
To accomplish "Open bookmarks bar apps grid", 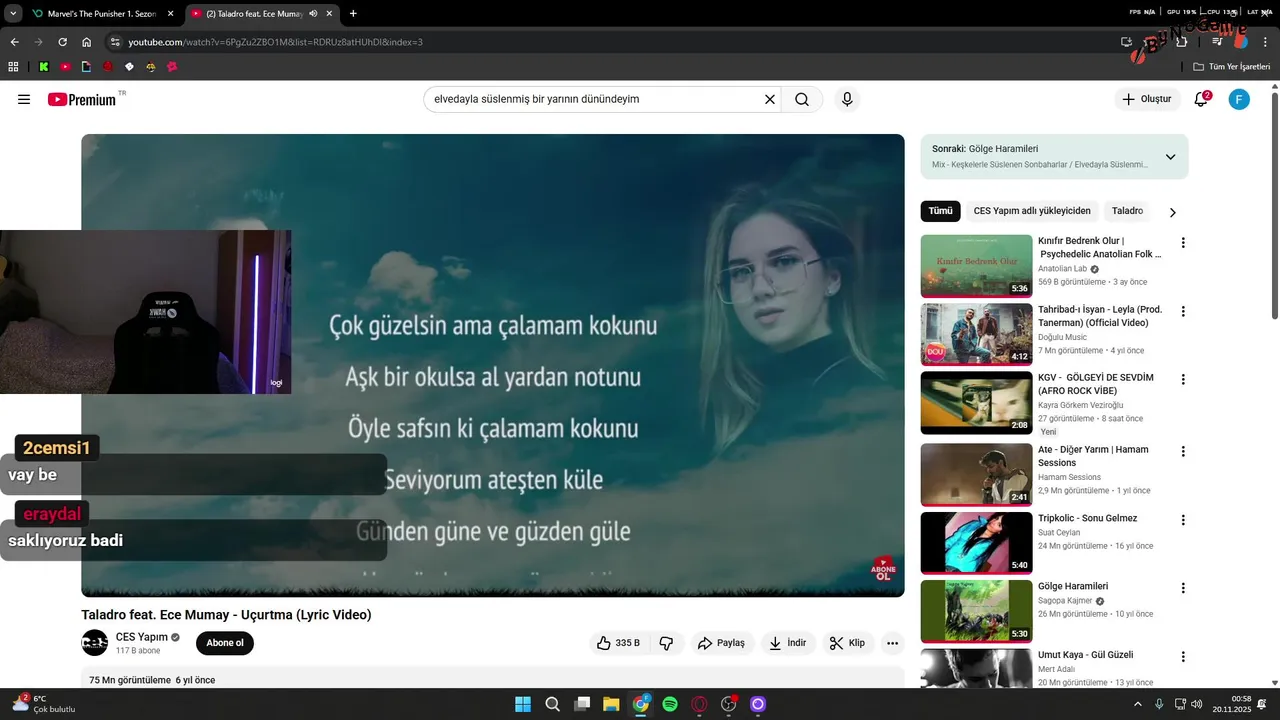I will click(13, 67).
